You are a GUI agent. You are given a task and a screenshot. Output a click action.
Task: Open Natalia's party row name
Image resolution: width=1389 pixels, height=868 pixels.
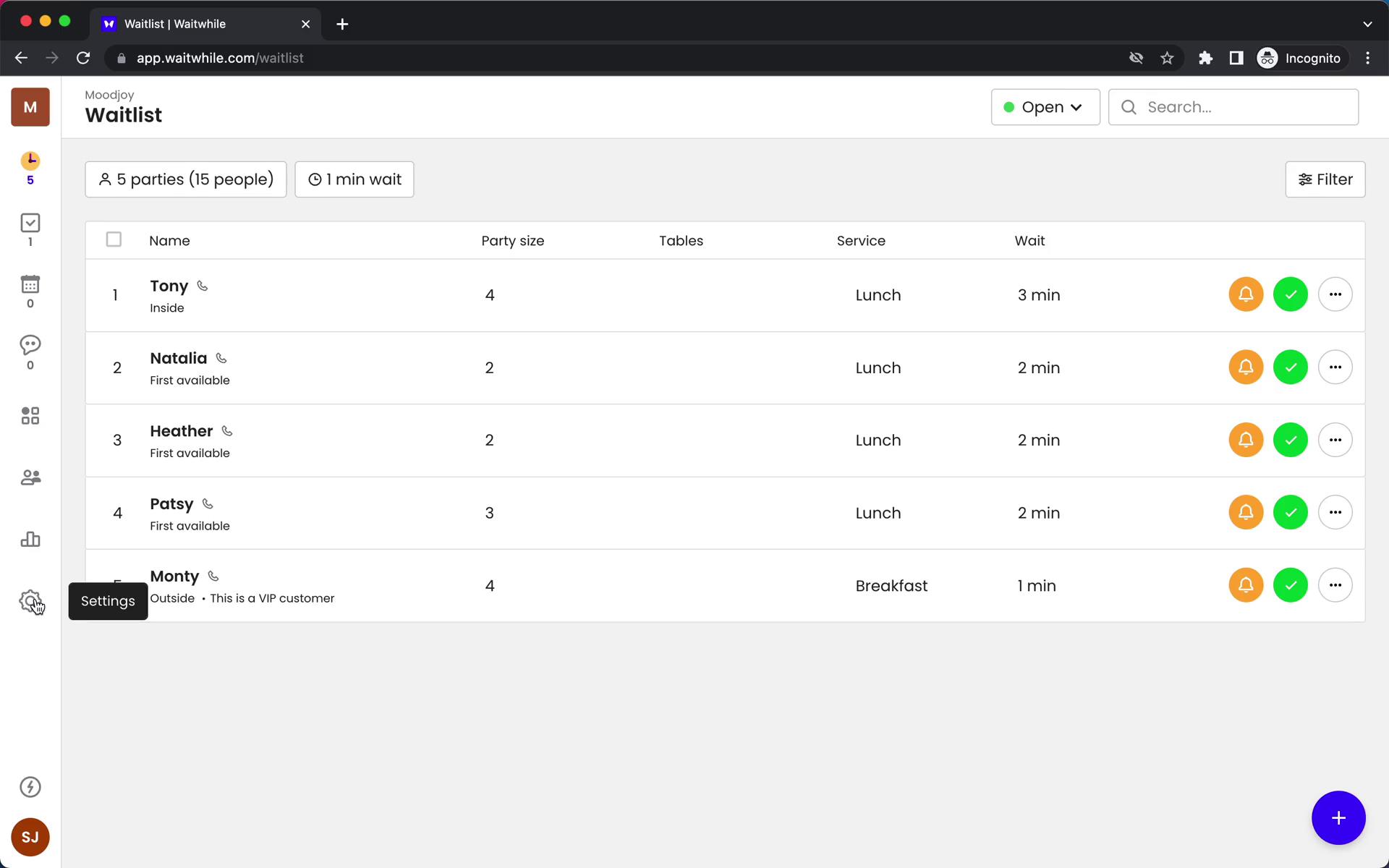pos(178,359)
